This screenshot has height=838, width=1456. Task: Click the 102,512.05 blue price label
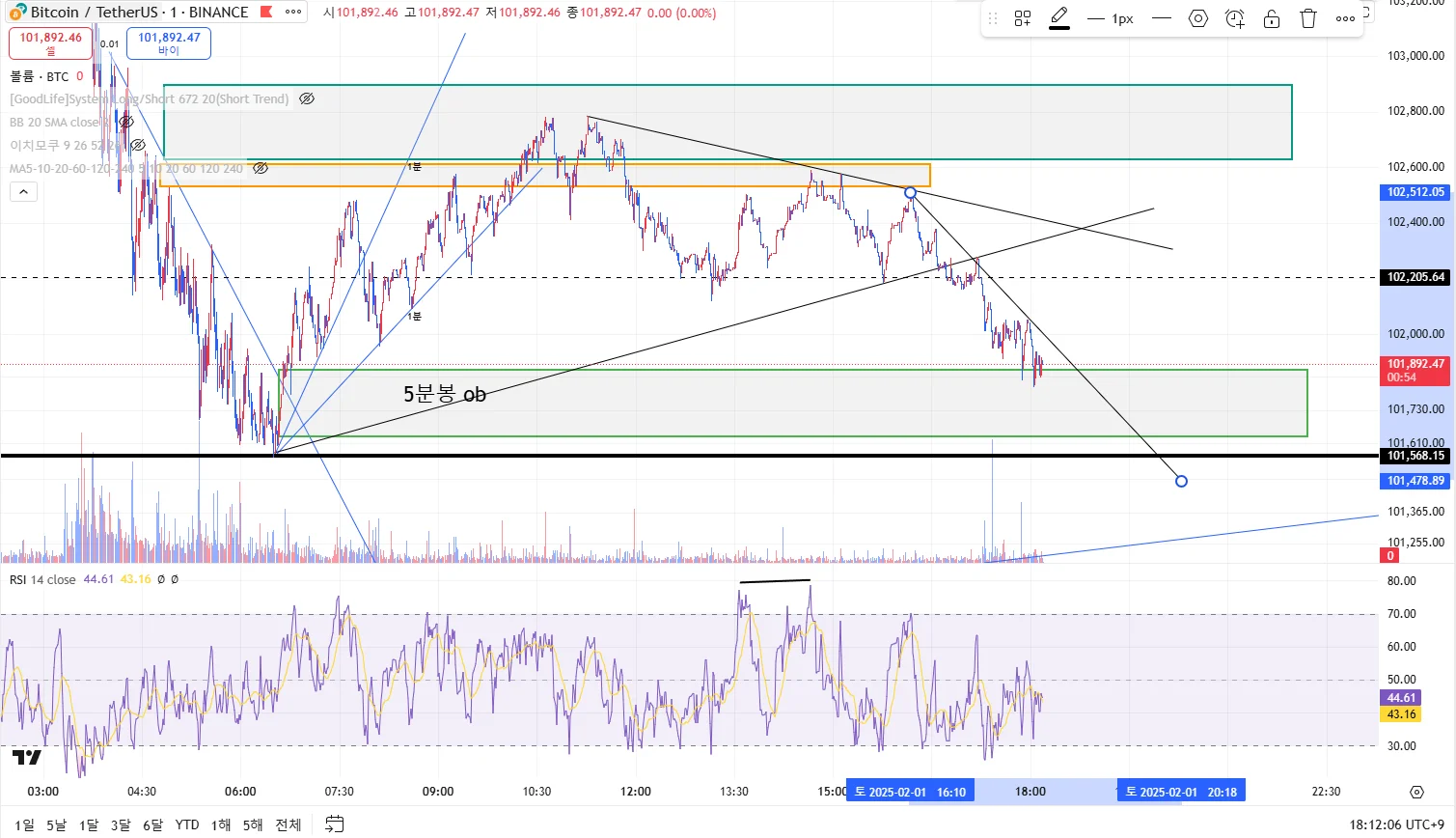[1415, 192]
